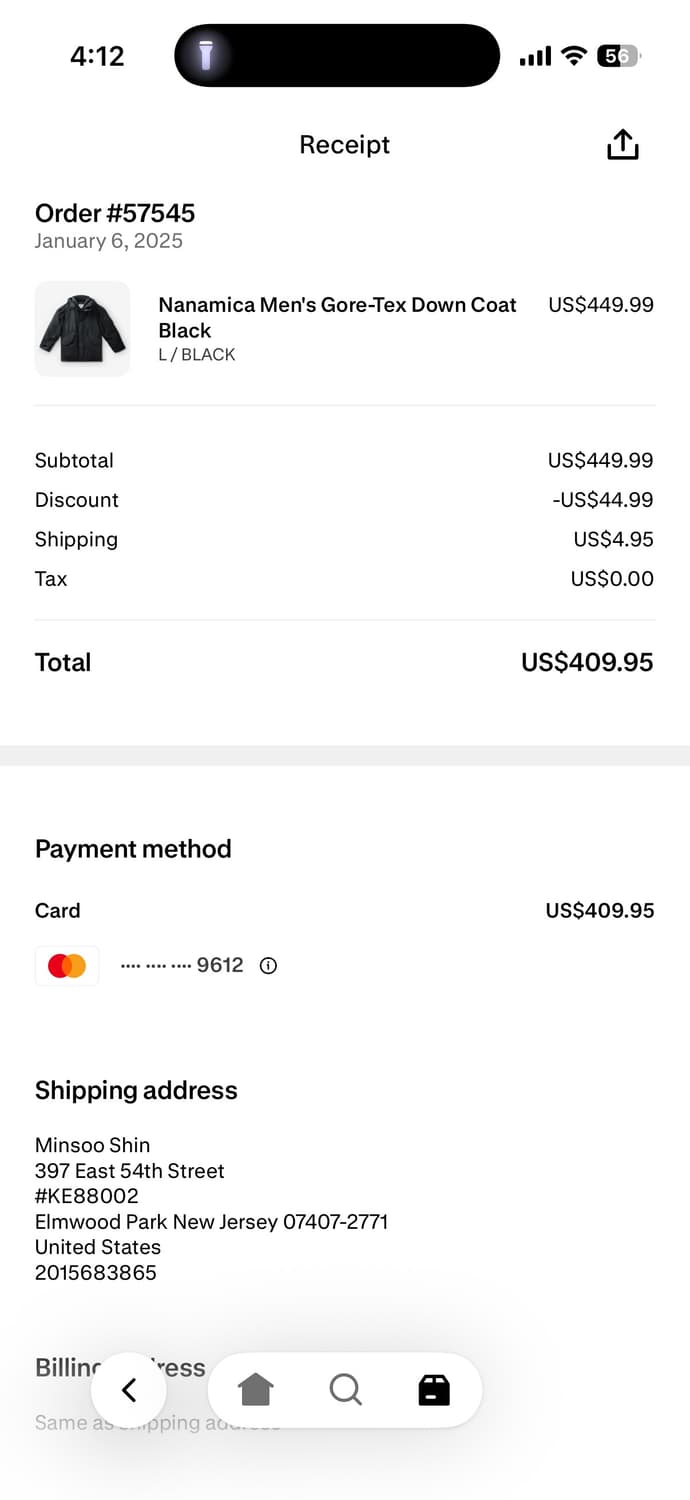Tap the battery indicator in status bar
Image resolution: width=690 pixels, height=1500 pixels.
pos(617,56)
